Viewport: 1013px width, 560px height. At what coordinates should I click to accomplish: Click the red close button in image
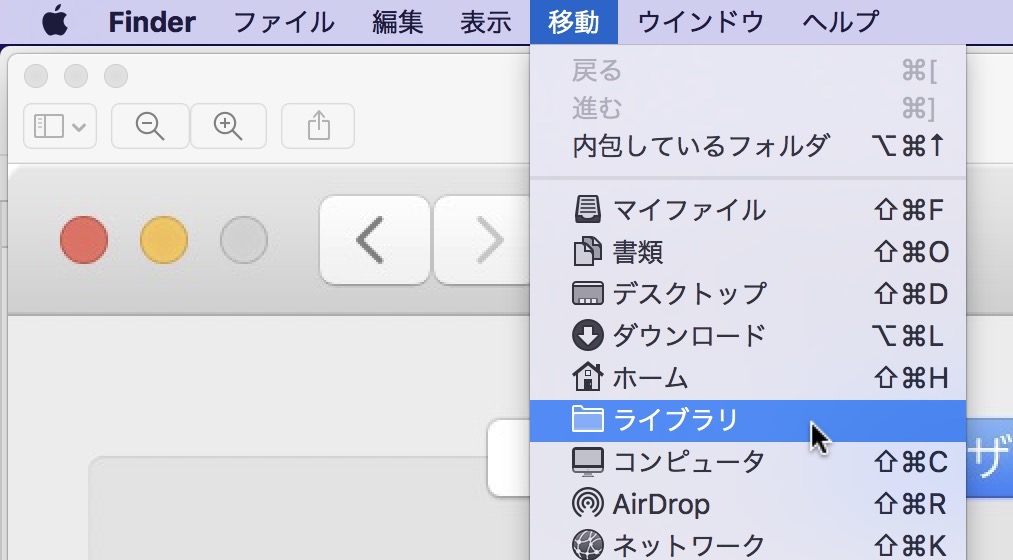pyautogui.click(x=84, y=240)
